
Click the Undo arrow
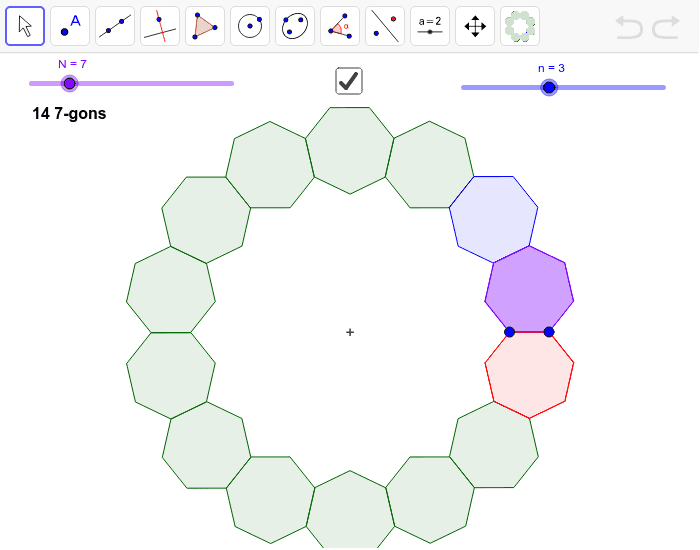pos(629,27)
